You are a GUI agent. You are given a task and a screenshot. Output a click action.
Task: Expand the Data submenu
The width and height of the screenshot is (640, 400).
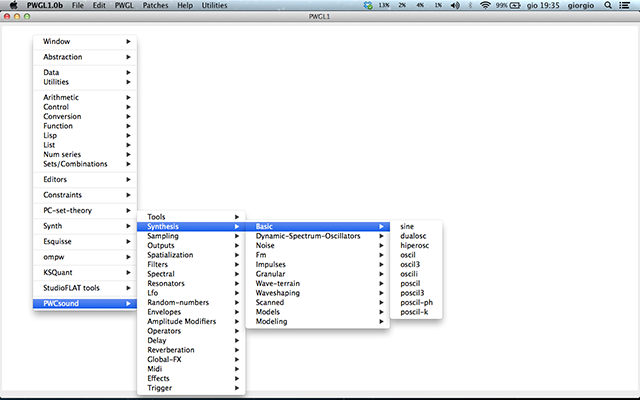tap(85, 72)
